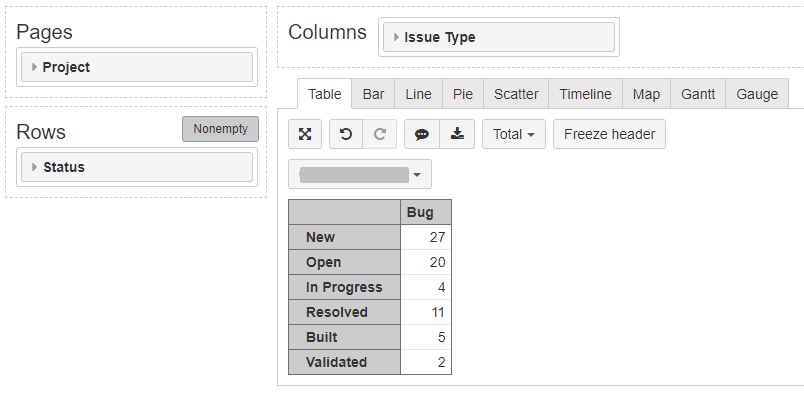Open the Timeline tab
Viewport: 804px width, 395px height.
click(585, 94)
